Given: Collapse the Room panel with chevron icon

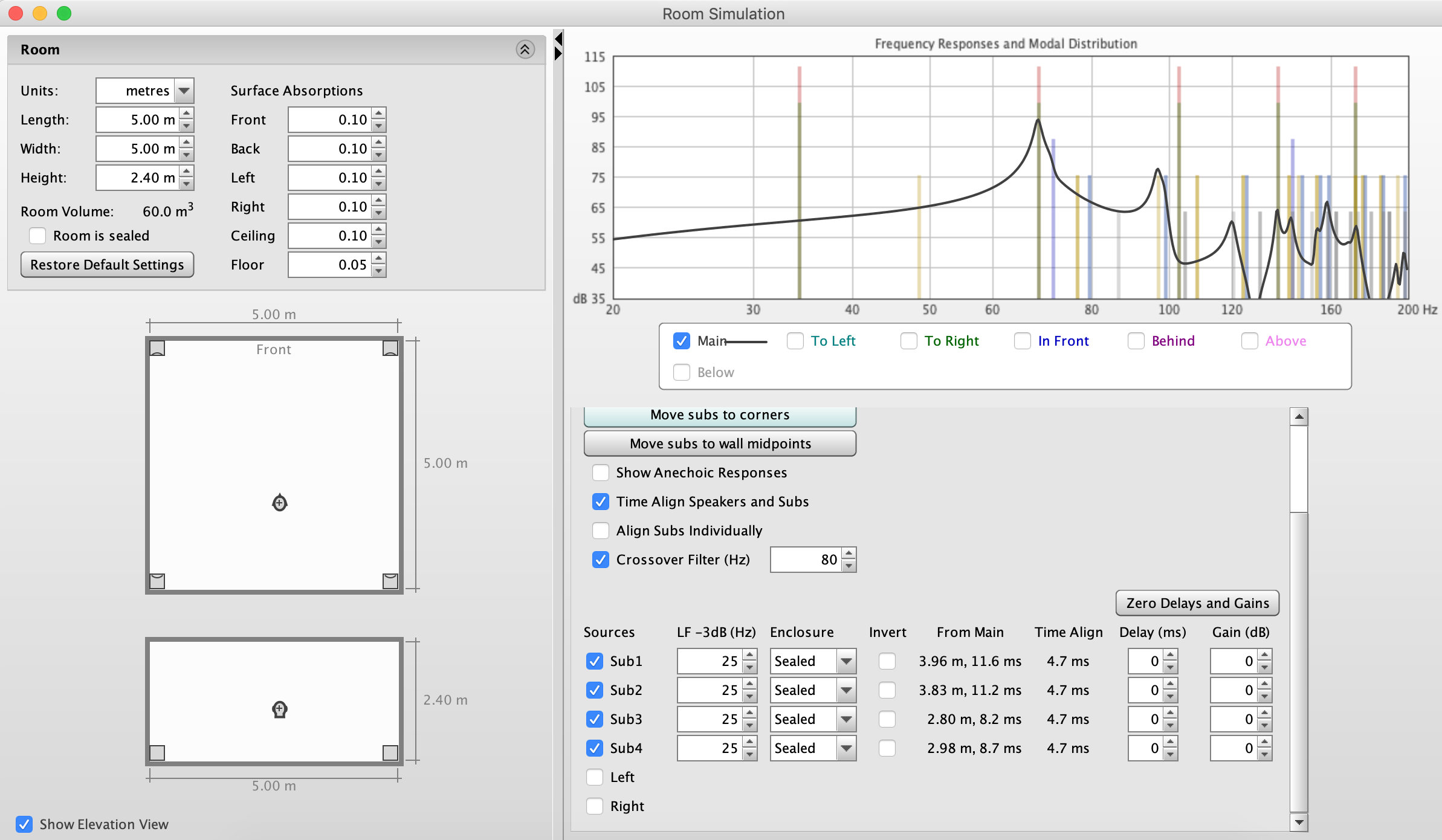Looking at the screenshot, I should [x=525, y=50].
